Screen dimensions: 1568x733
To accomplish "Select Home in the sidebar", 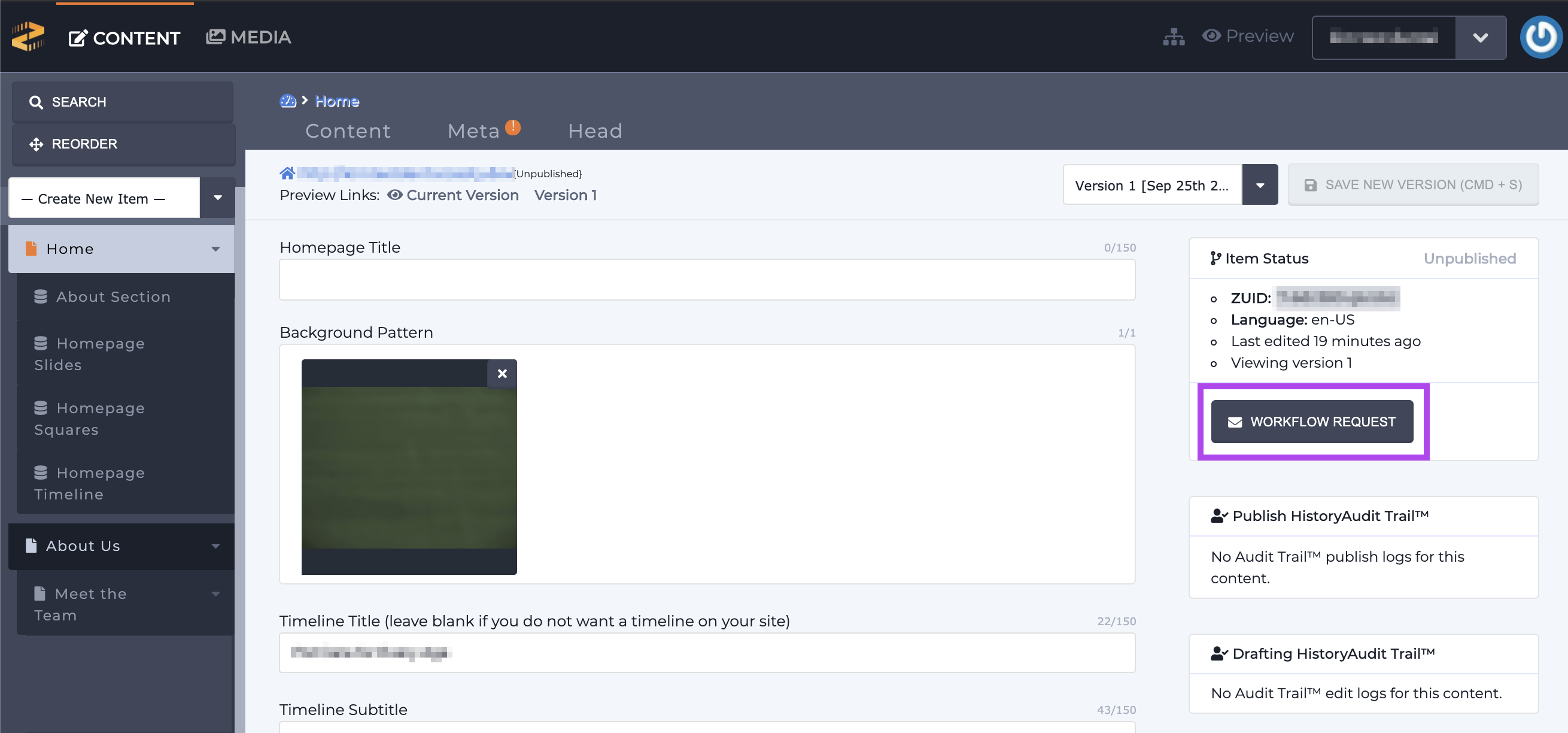I will pos(121,249).
